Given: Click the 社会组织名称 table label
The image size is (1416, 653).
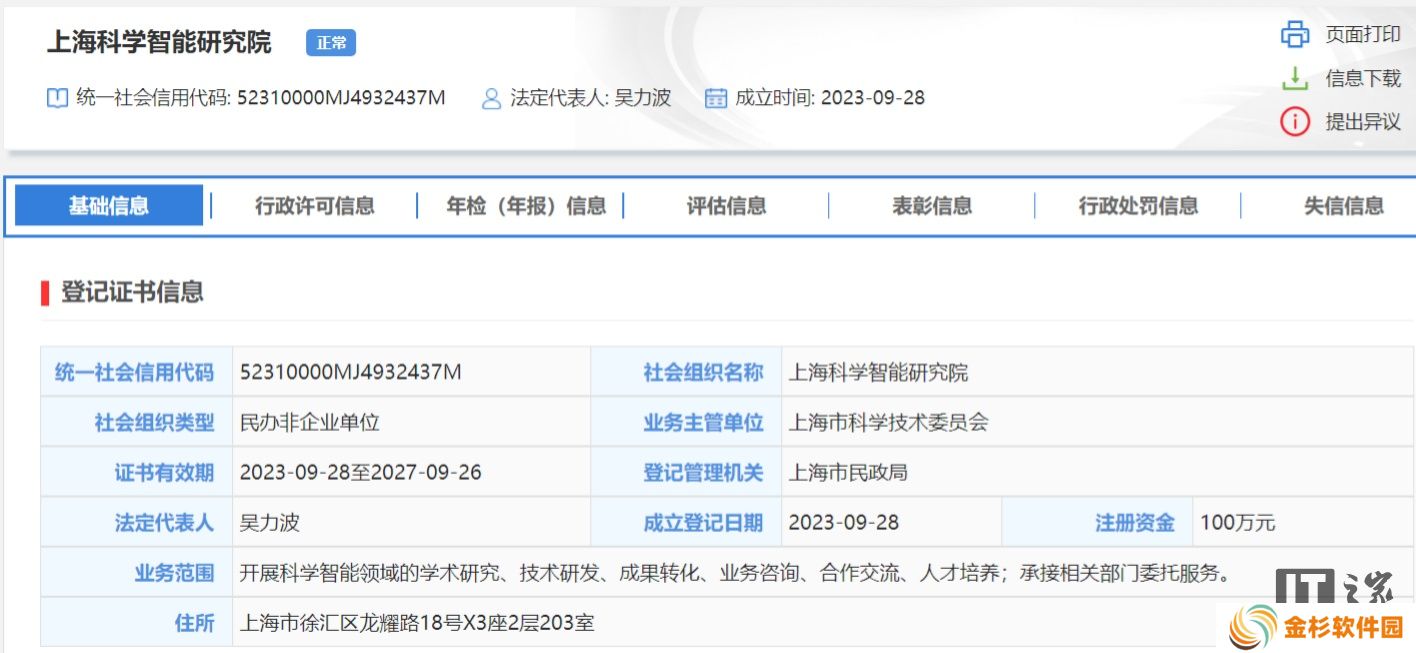Looking at the screenshot, I should pos(703,372).
